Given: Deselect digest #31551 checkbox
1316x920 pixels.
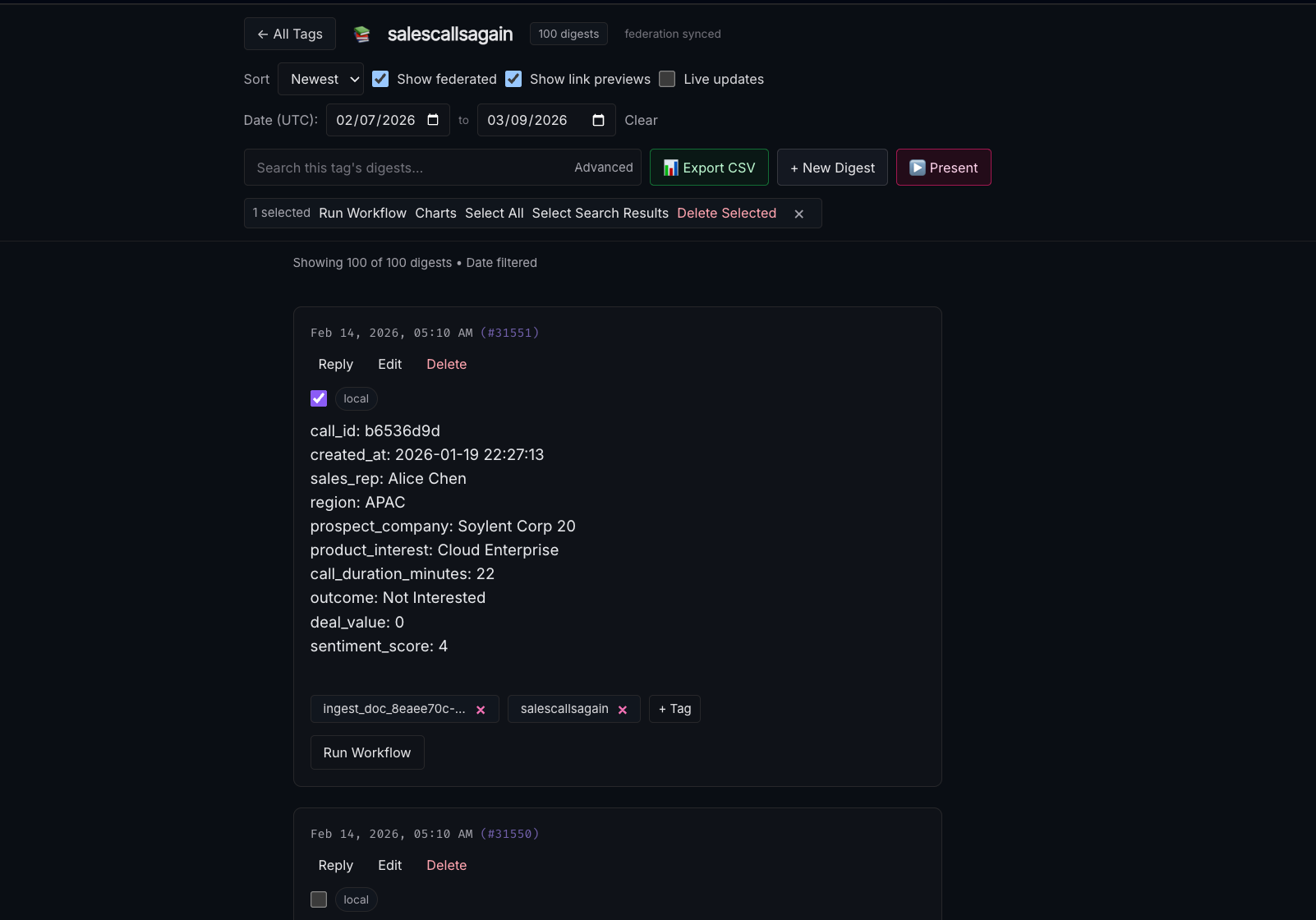Looking at the screenshot, I should click(x=319, y=398).
